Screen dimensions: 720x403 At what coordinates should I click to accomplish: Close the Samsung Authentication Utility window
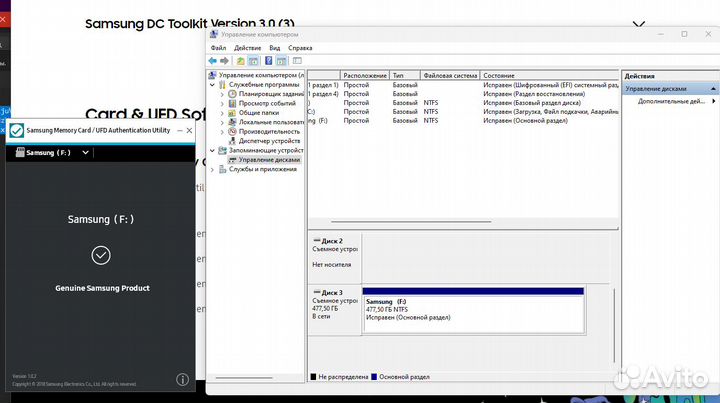189,131
